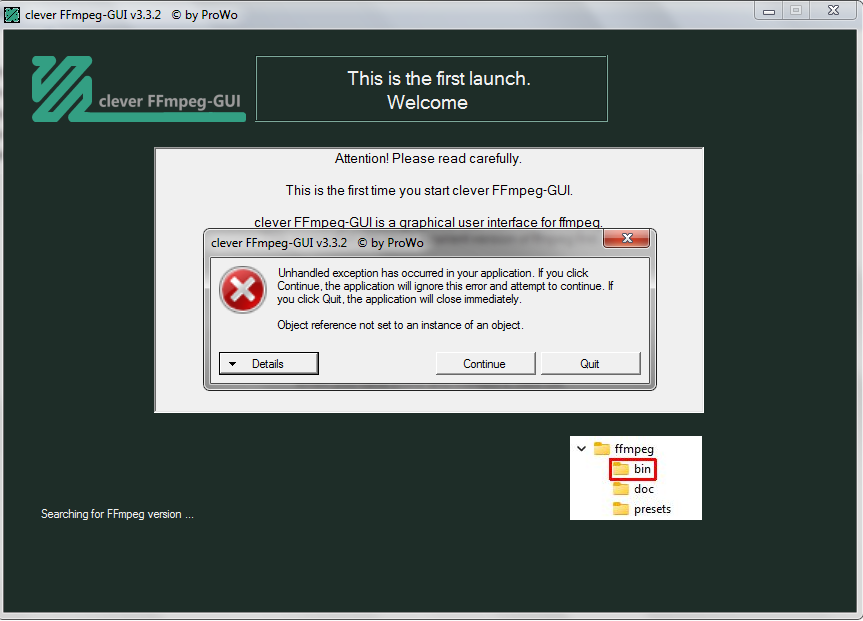
Task: Select the ffmpeg folder in the tree
Action: (624, 449)
